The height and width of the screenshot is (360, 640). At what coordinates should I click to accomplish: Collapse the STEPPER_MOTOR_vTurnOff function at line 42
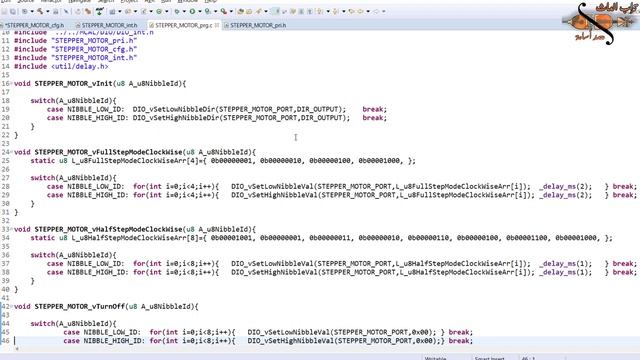(11, 307)
